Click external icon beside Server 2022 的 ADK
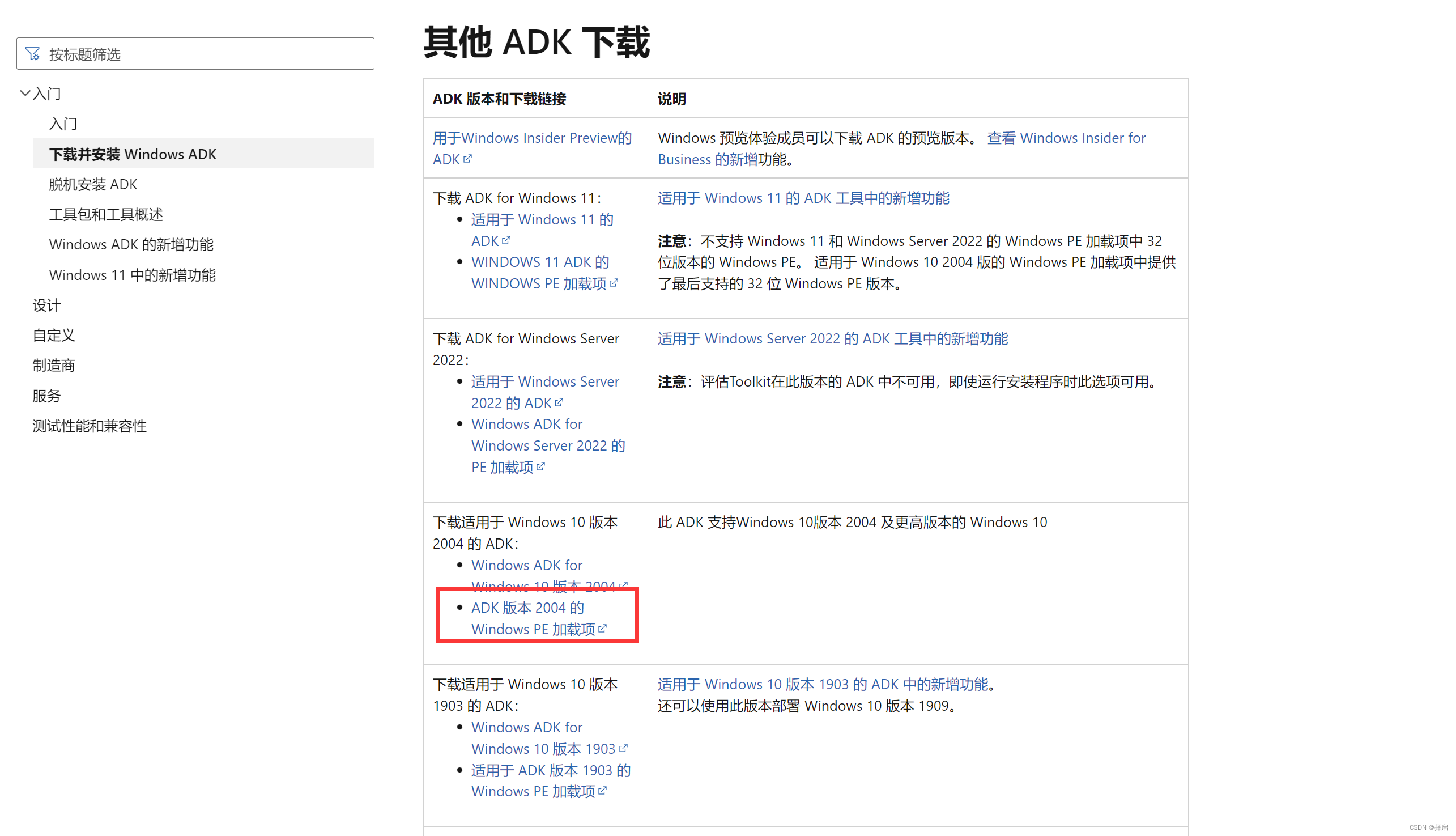Image resolution: width=1456 pixels, height=836 pixels. [559, 402]
